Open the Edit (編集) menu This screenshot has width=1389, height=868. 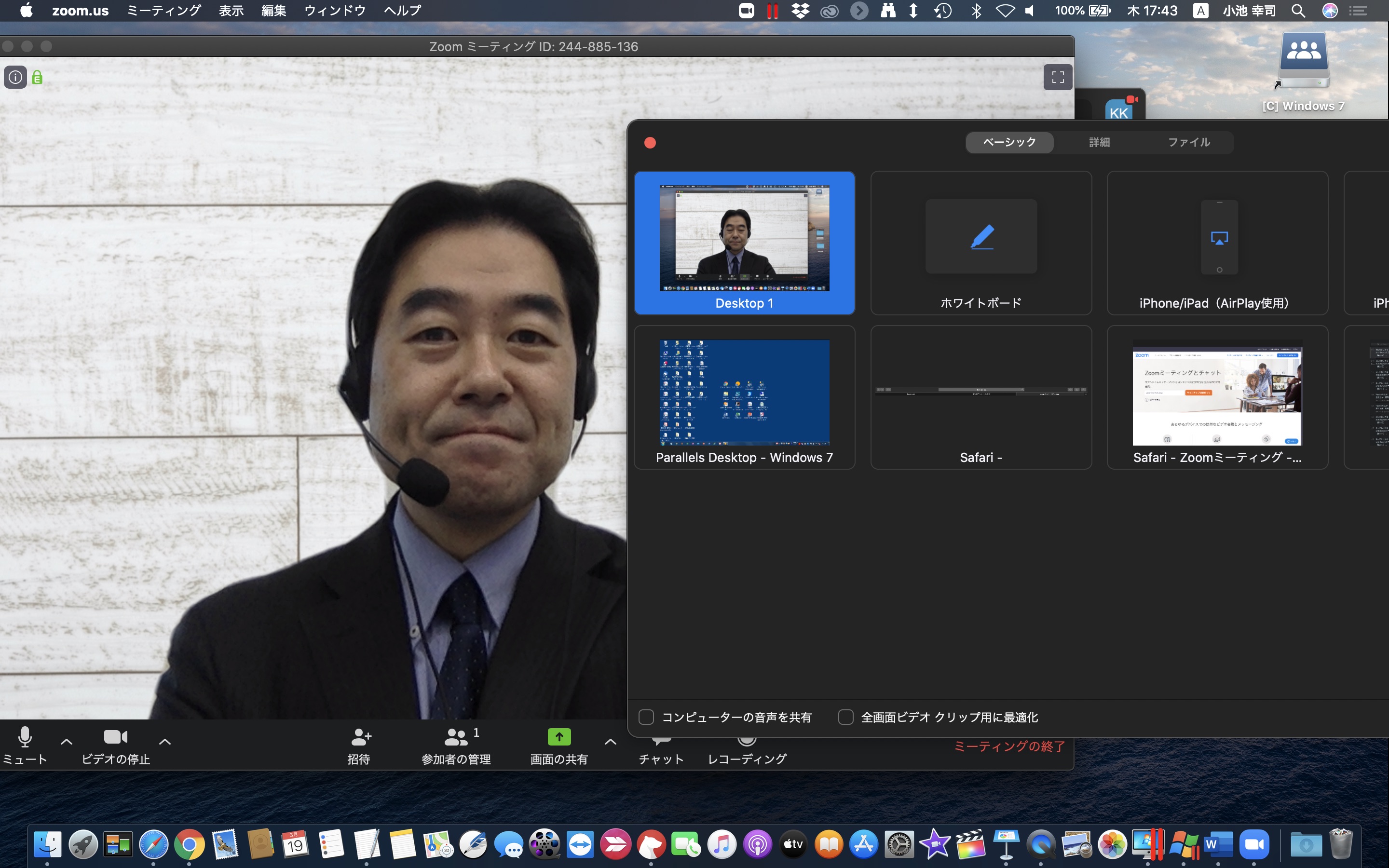click(274, 10)
